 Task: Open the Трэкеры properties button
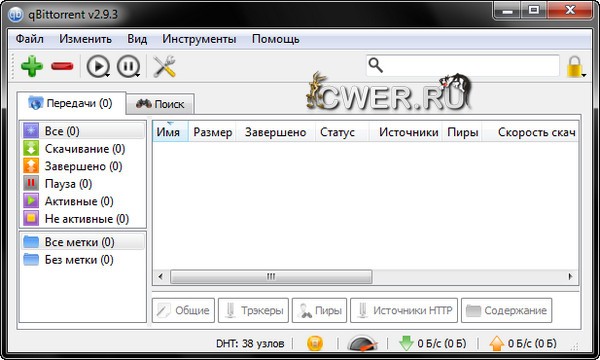pyautogui.click(x=253, y=310)
